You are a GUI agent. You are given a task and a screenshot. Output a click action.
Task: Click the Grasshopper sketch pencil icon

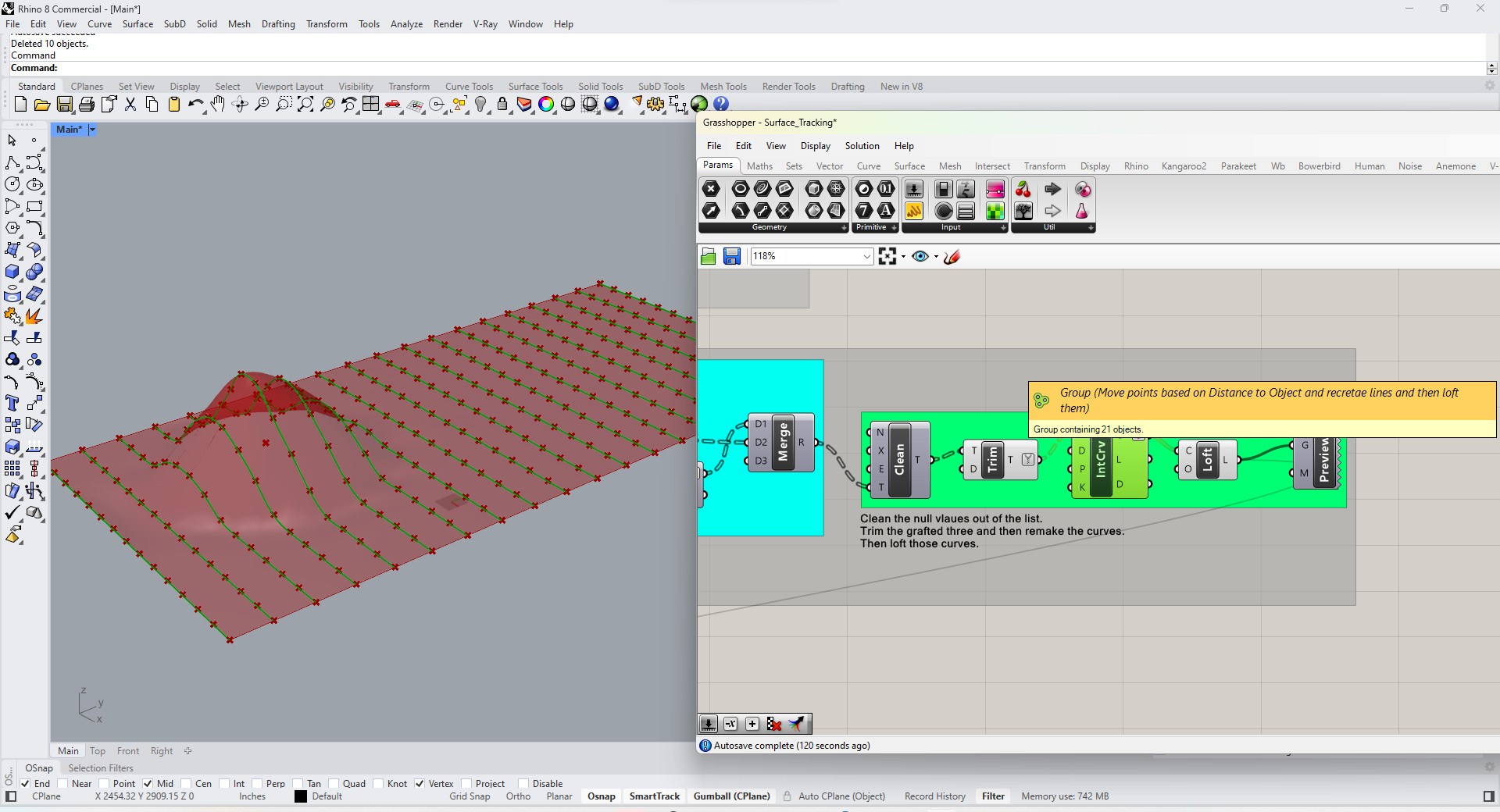click(952, 257)
